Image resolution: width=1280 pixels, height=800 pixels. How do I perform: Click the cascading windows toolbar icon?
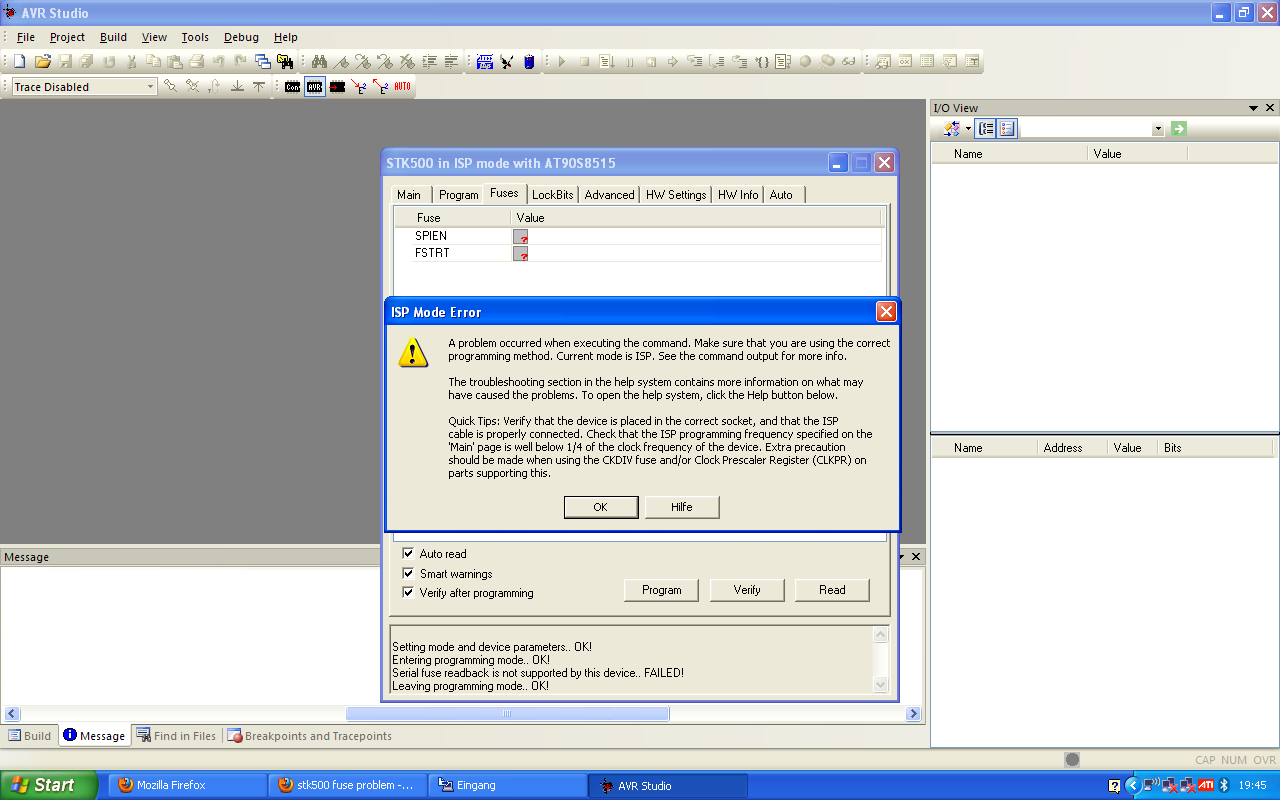(262, 62)
